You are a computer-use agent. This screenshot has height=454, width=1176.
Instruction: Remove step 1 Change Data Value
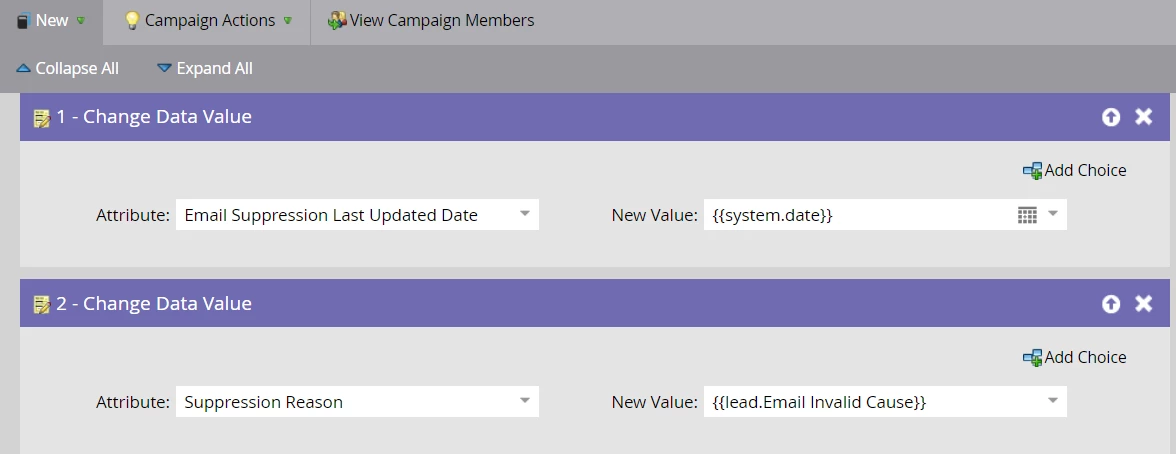pyautogui.click(x=1144, y=117)
